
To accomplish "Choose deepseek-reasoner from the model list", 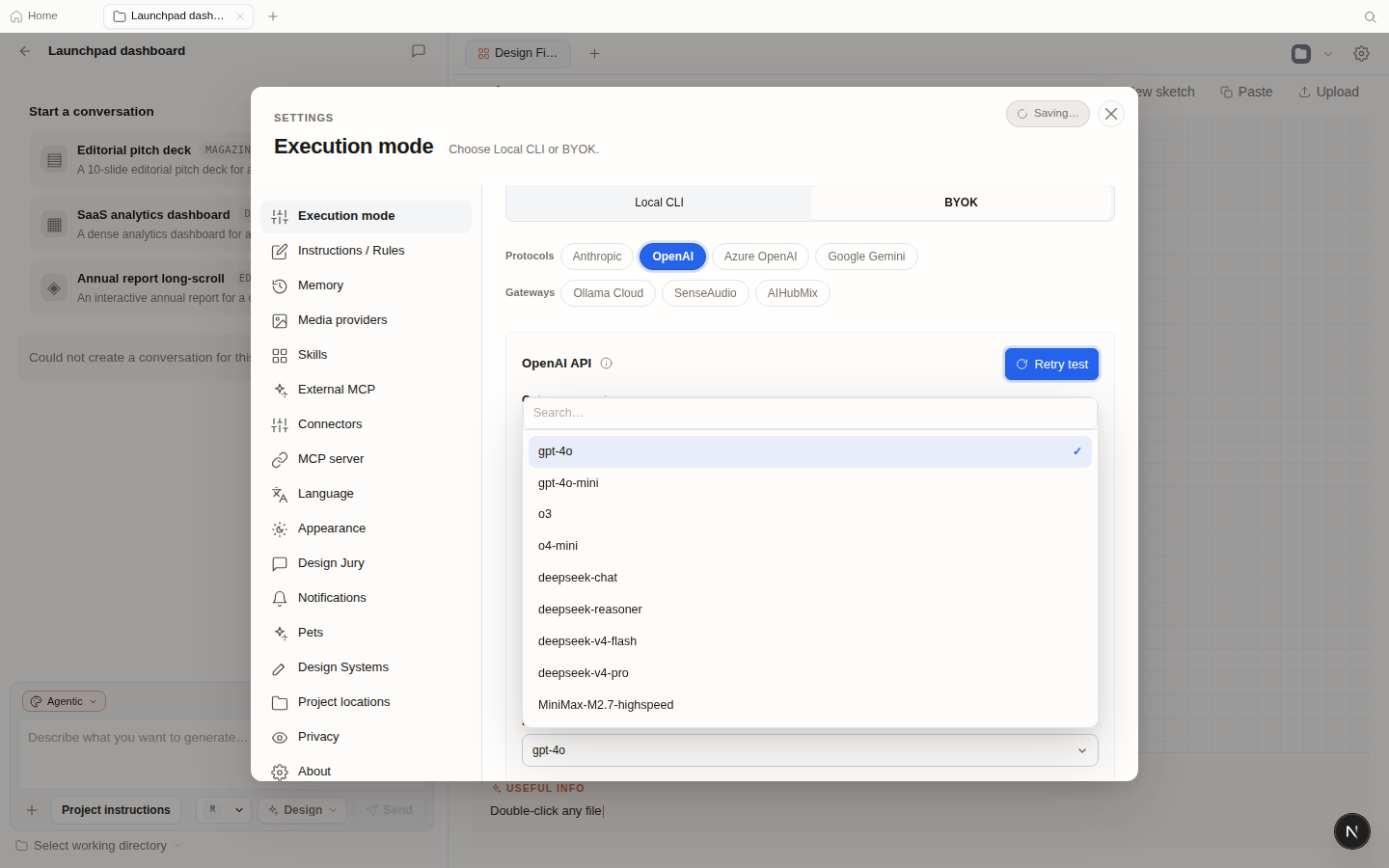I will coord(810,610).
